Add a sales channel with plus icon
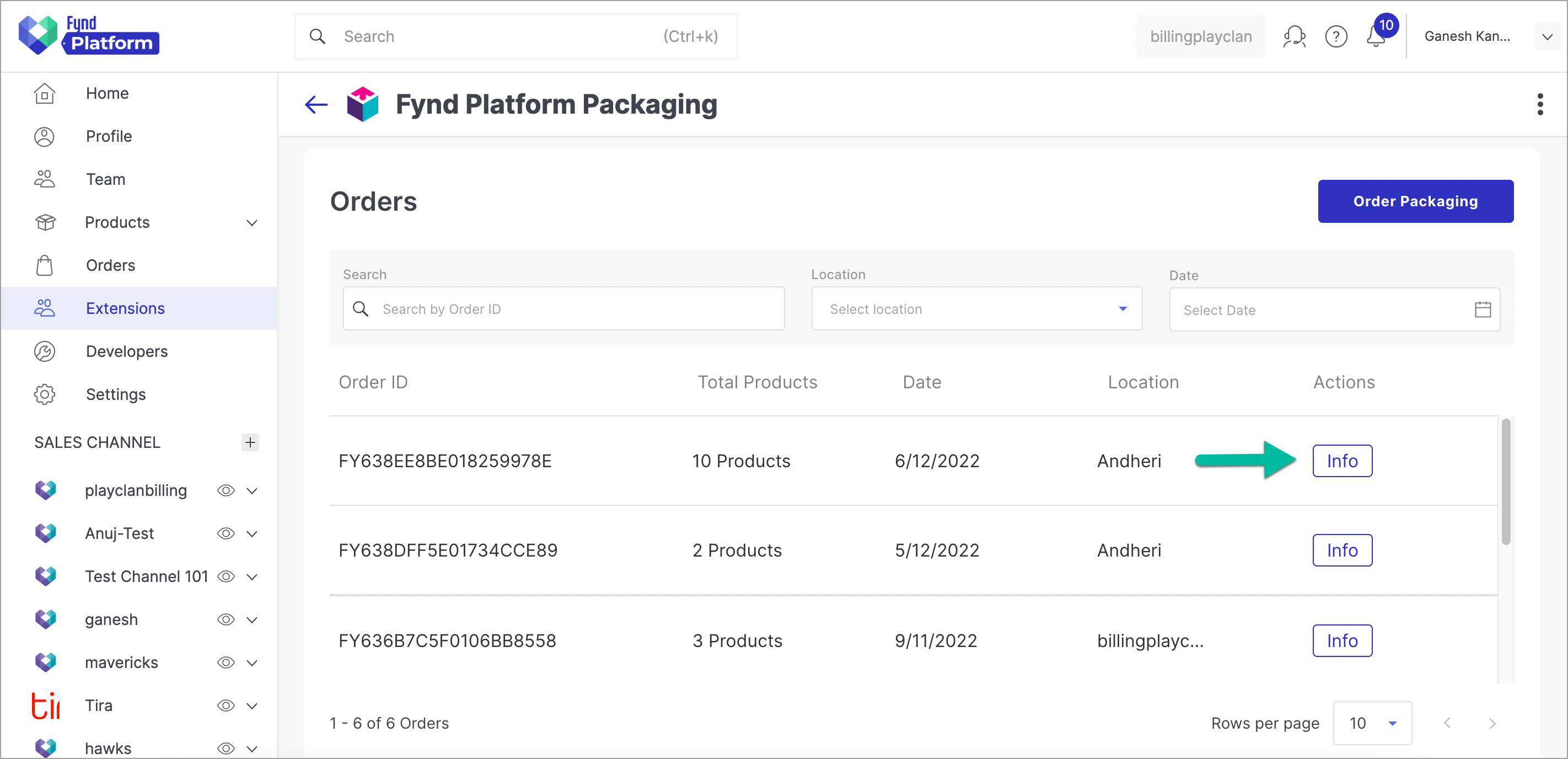 250,442
